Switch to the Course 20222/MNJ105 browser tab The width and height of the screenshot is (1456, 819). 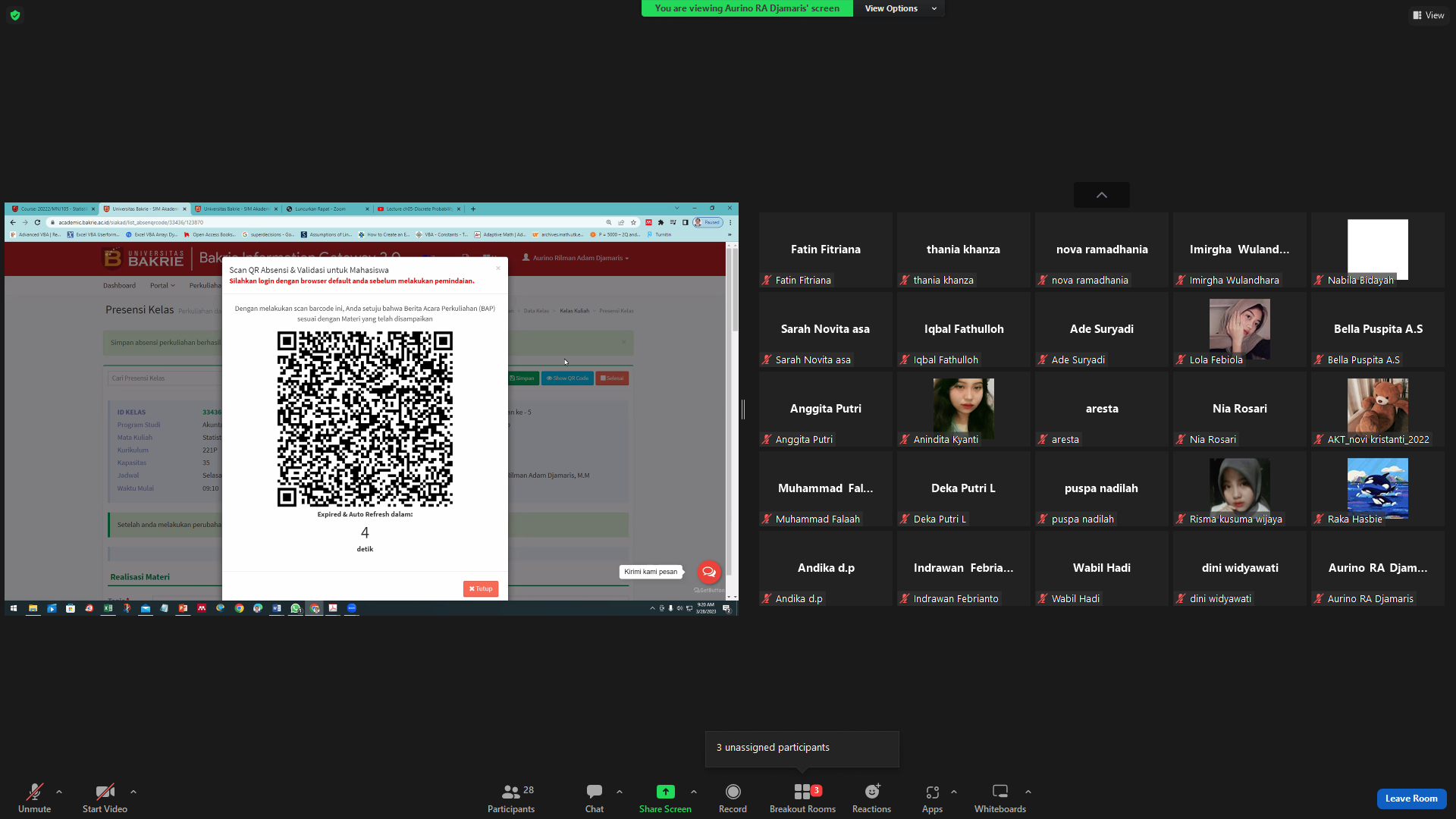[x=53, y=209]
